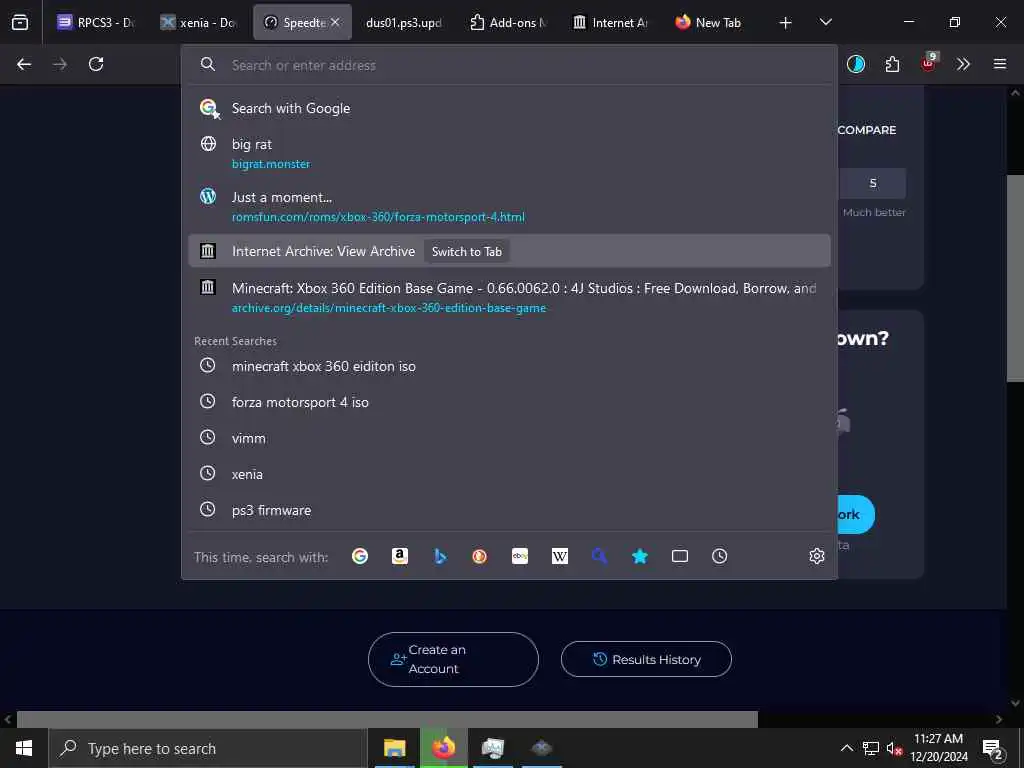Image resolution: width=1024 pixels, height=768 pixels.
Task: Search this time with Wikipedia icon
Action: 560,556
